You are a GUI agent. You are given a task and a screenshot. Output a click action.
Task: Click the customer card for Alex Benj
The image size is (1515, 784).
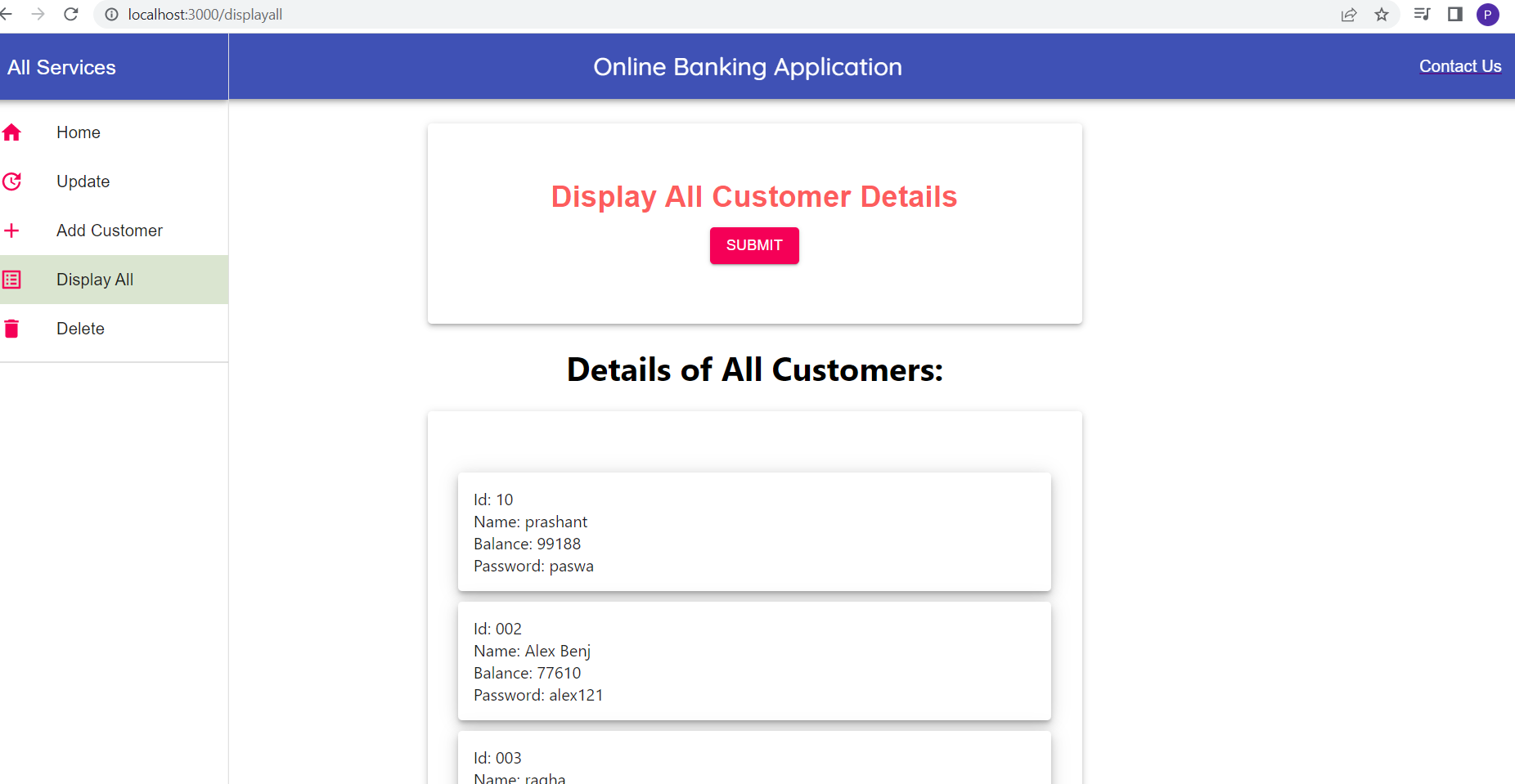click(x=753, y=661)
